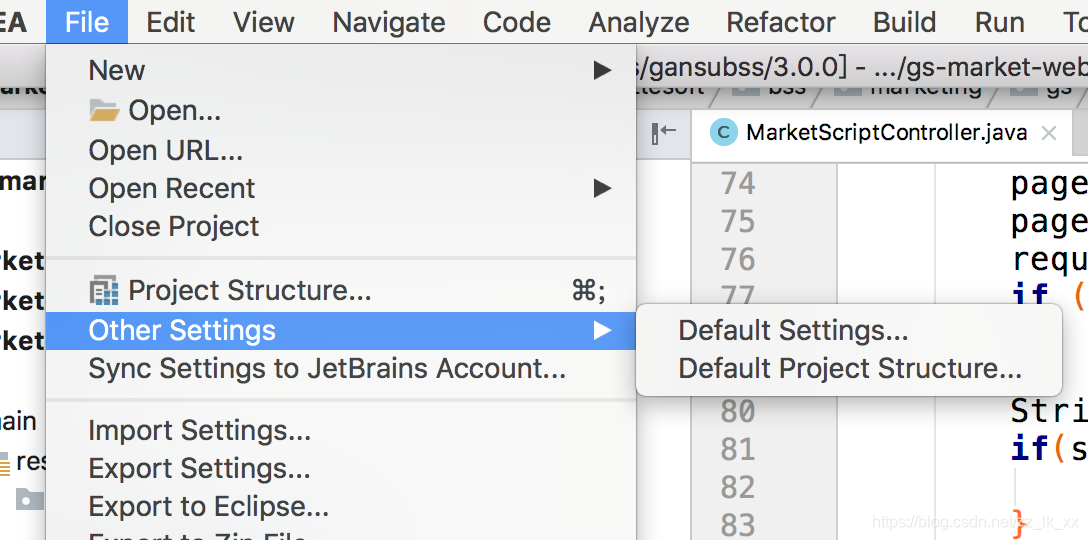This screenshot has height=540, width=1088.
Task: Click the 'page' code on line 74
Action: 1049,184
